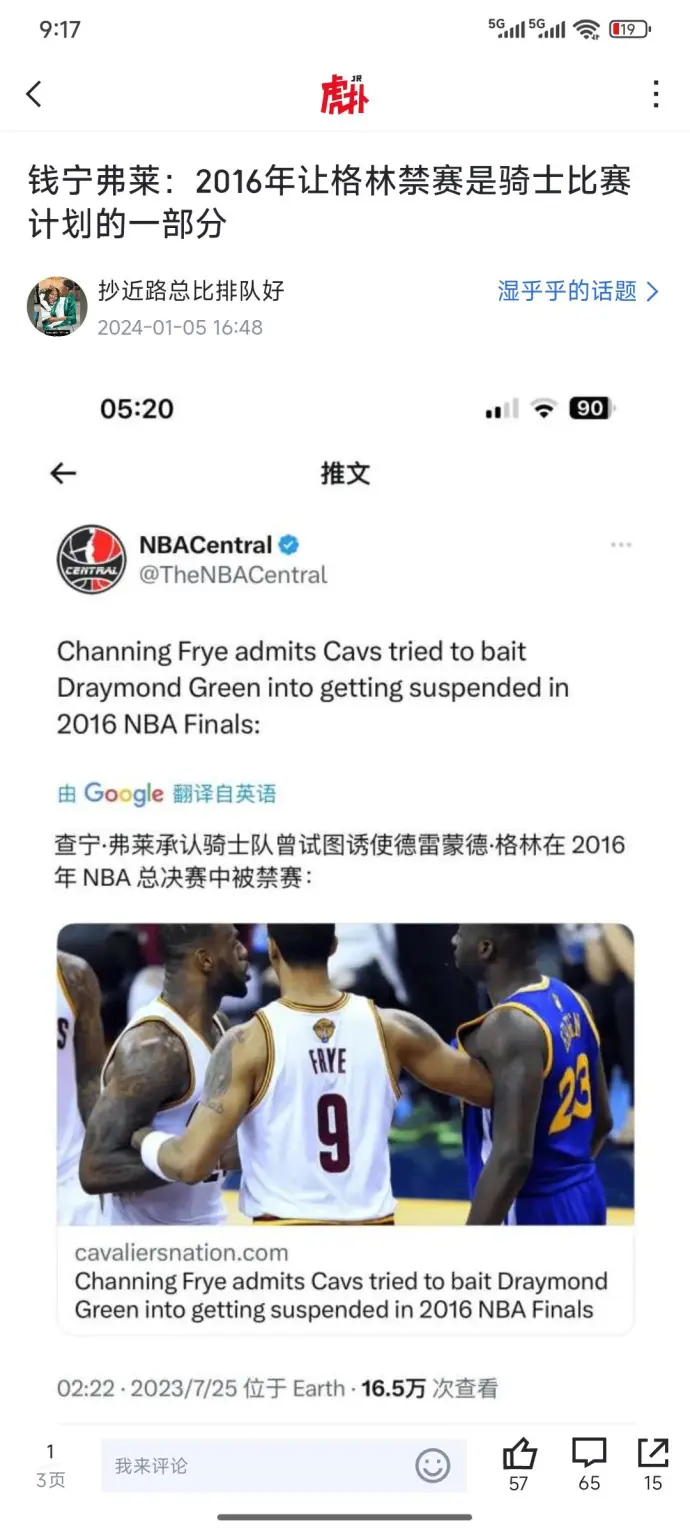The image size is (690, 1533).
Task: Tap the post title about 2016年格林禁赛
Action: pos(329,203)
